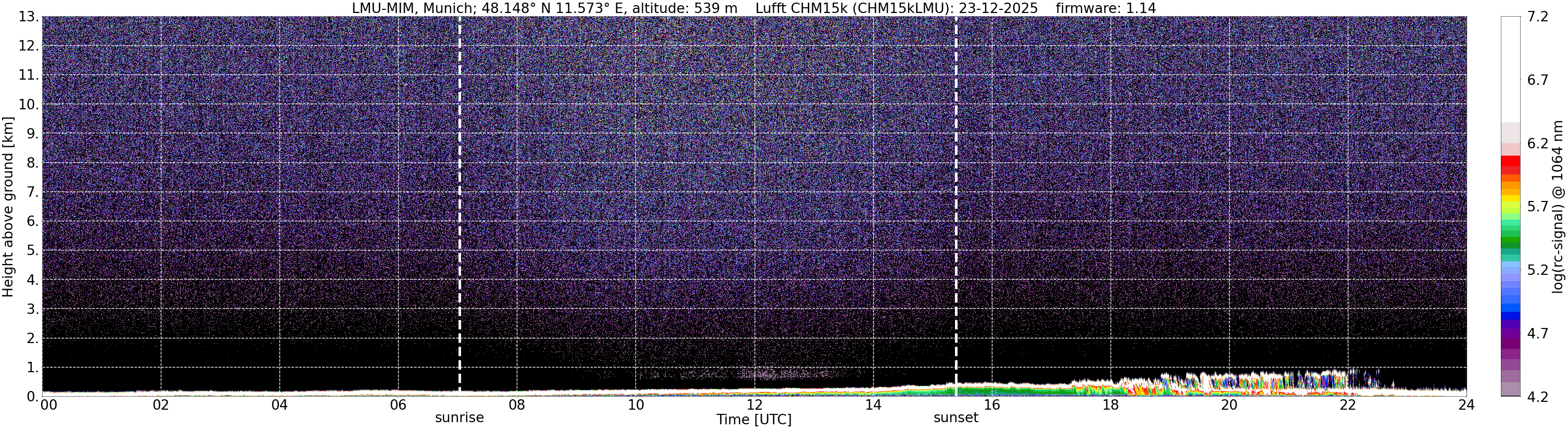This screenshot has width=1568, height=430.
Task: Click the '6.' height axis tick label
Action: point(32,222)
